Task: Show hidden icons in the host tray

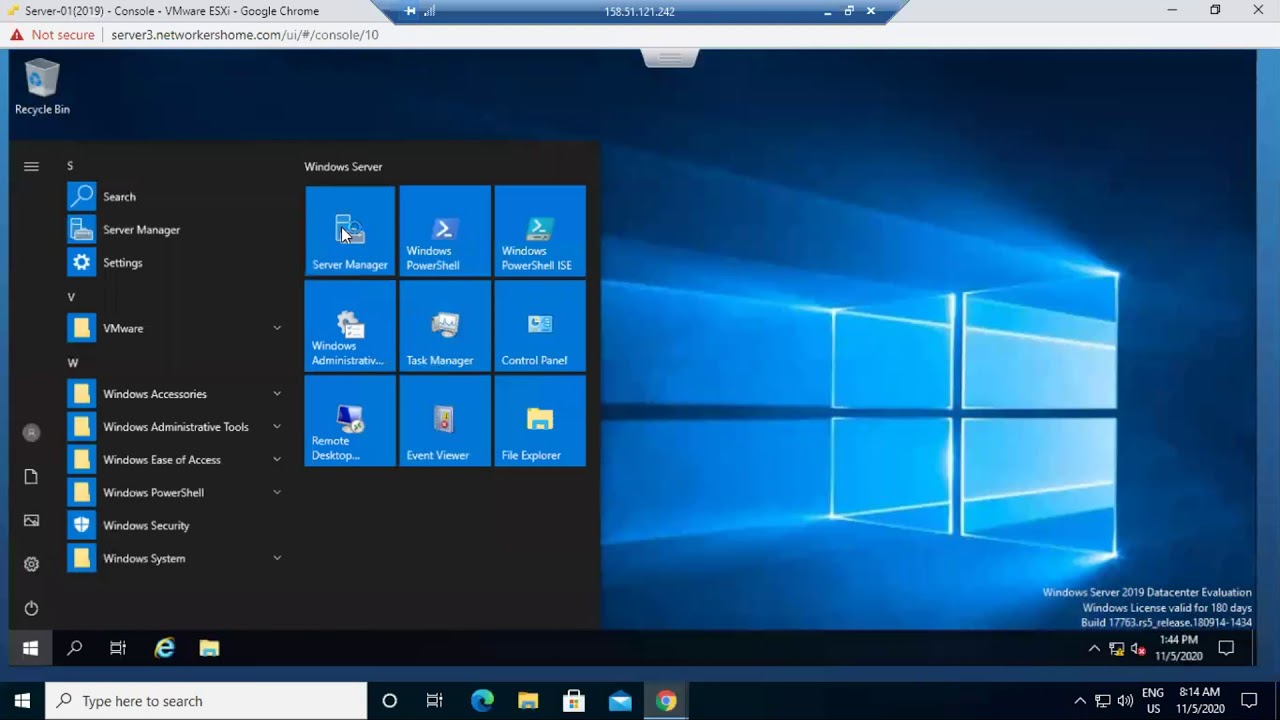Action: pos(1080,701)
